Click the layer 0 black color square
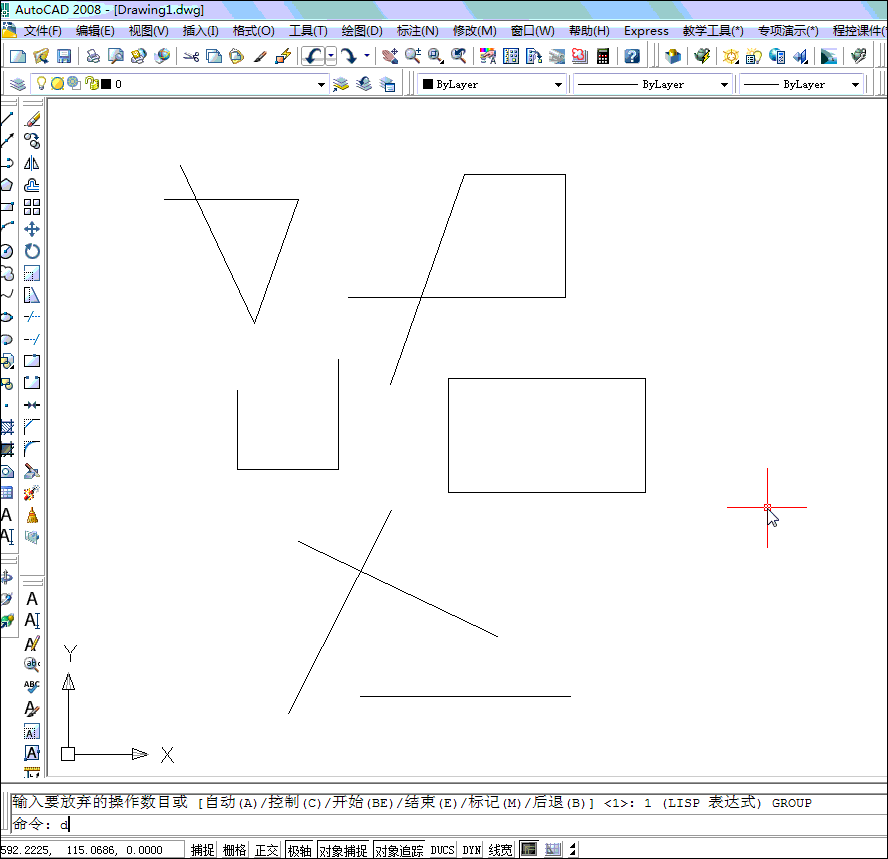 106,84
